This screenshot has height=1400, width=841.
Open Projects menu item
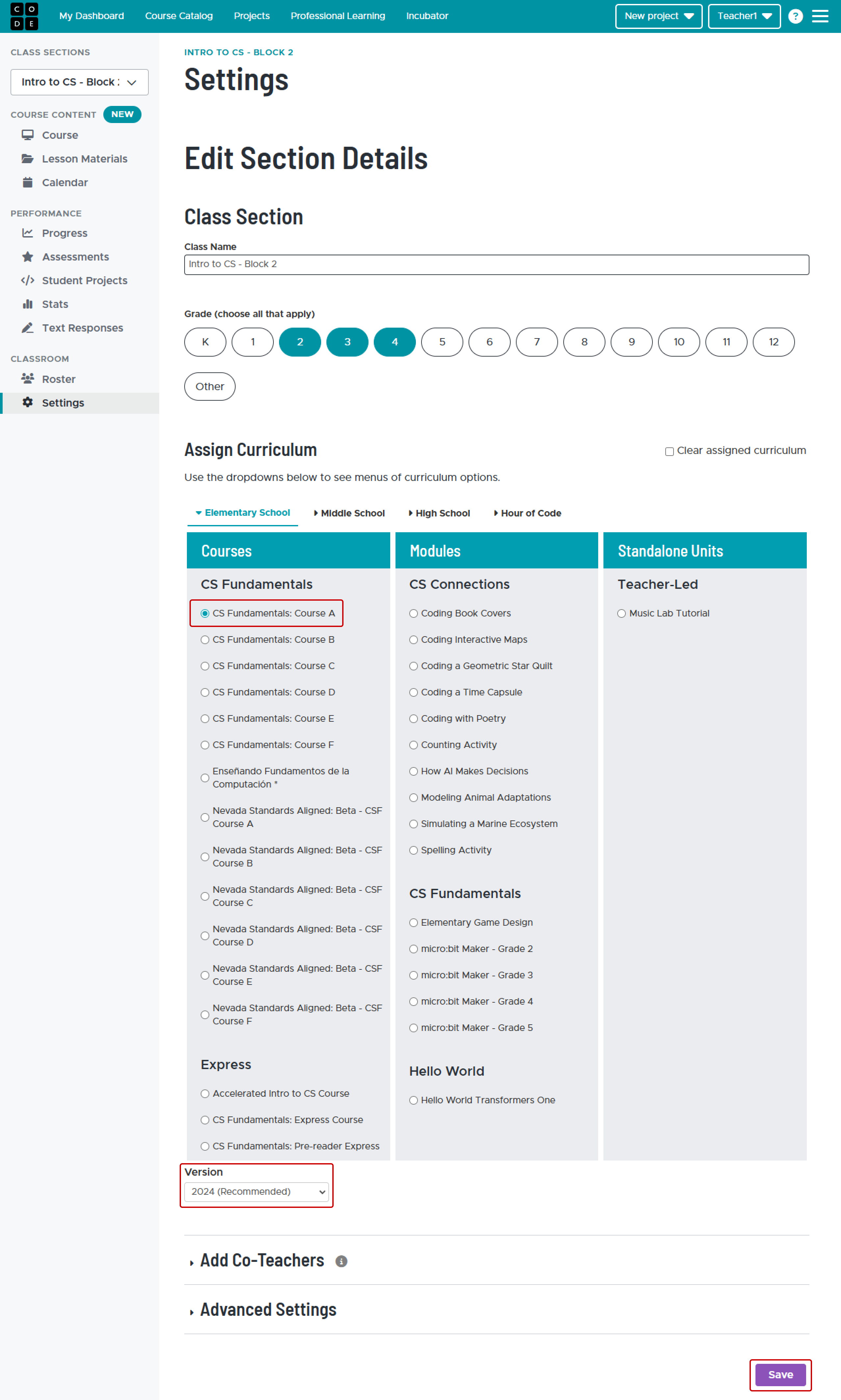point(252,16)
